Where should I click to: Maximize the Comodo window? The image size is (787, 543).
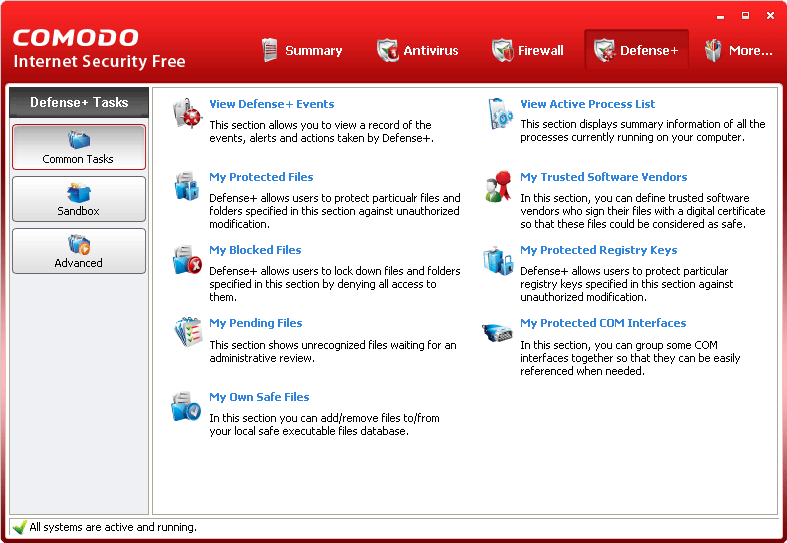click(x=745, y=16)
